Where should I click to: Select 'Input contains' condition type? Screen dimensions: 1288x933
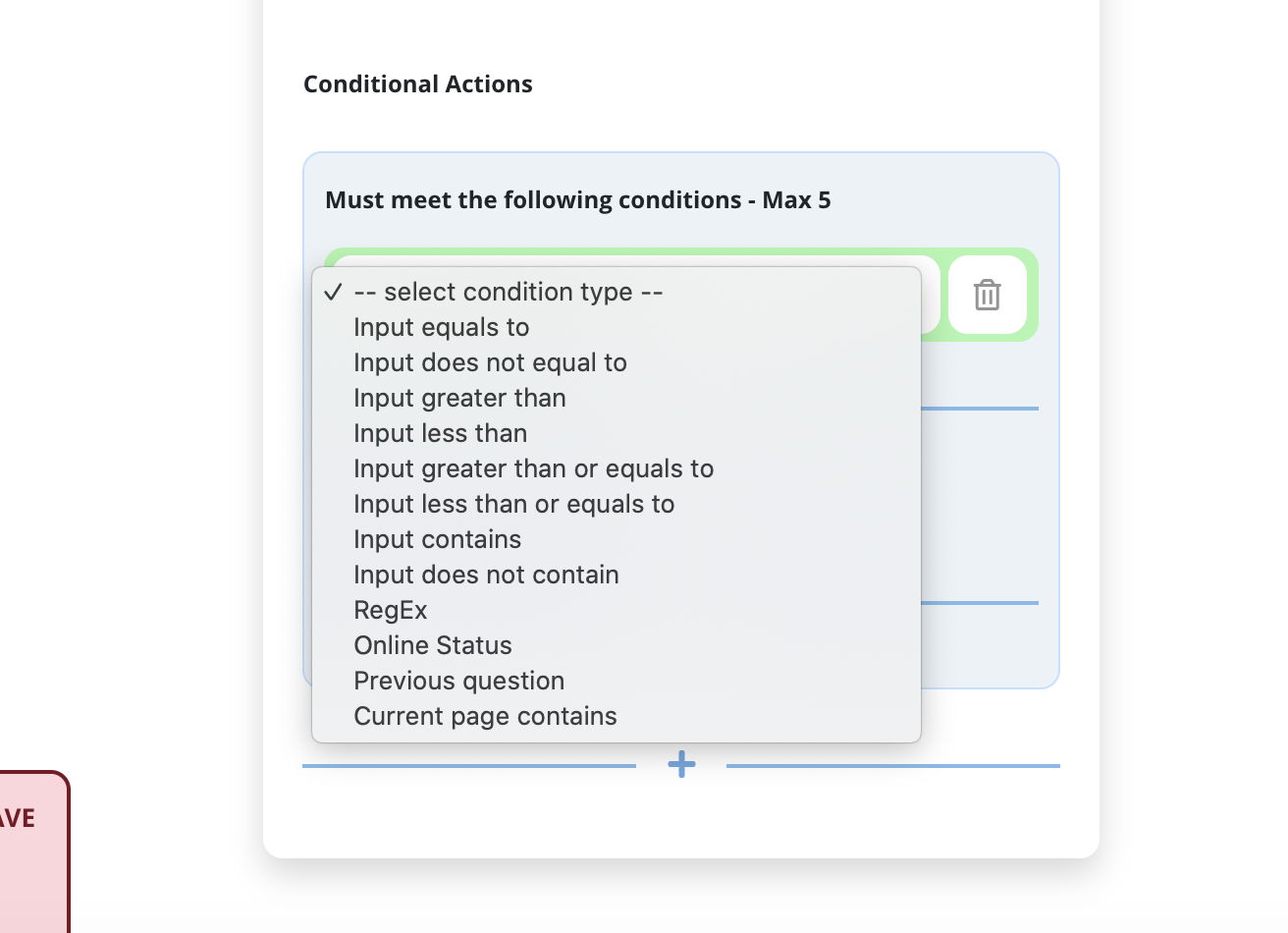coord(437,539)
